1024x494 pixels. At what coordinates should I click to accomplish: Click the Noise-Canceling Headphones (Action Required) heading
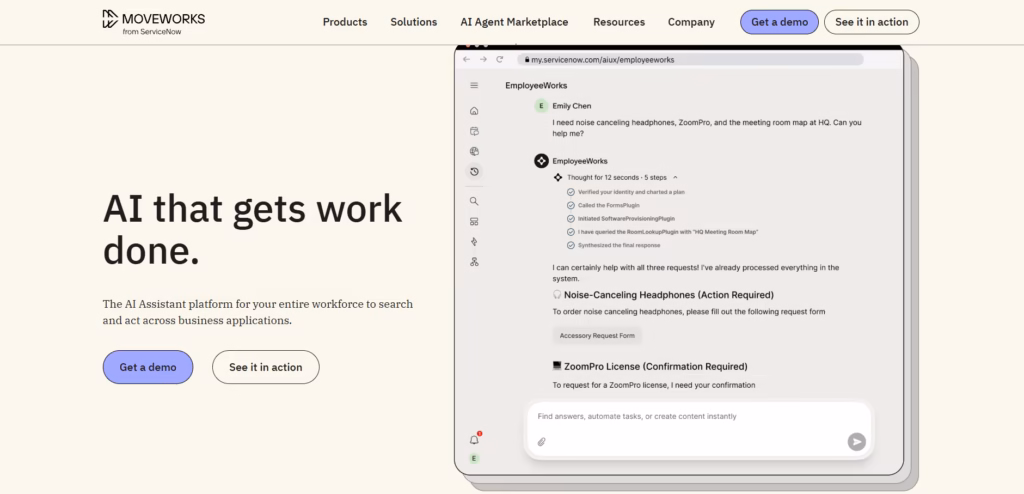coord(669,295)
